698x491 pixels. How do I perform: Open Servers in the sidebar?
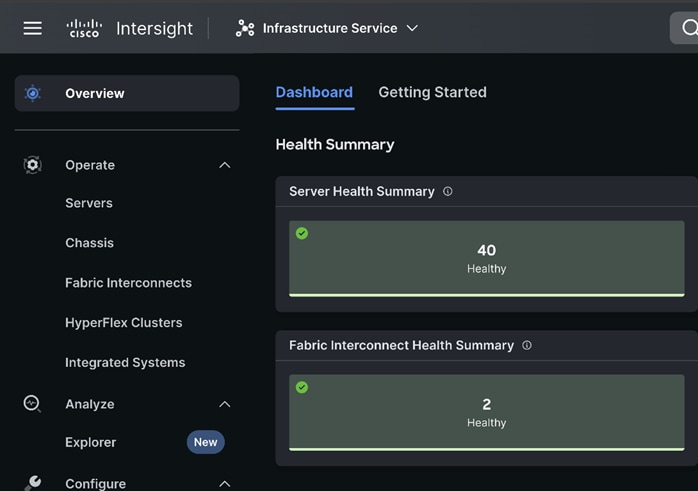[x=89, y=203]
